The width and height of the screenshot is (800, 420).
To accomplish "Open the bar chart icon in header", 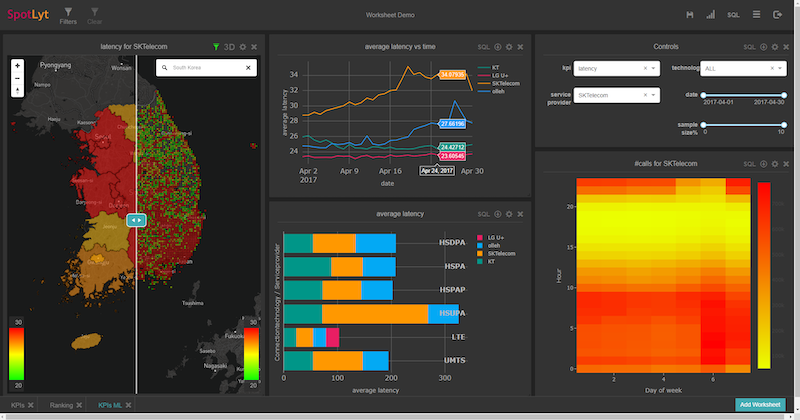I will click(710, 15).
